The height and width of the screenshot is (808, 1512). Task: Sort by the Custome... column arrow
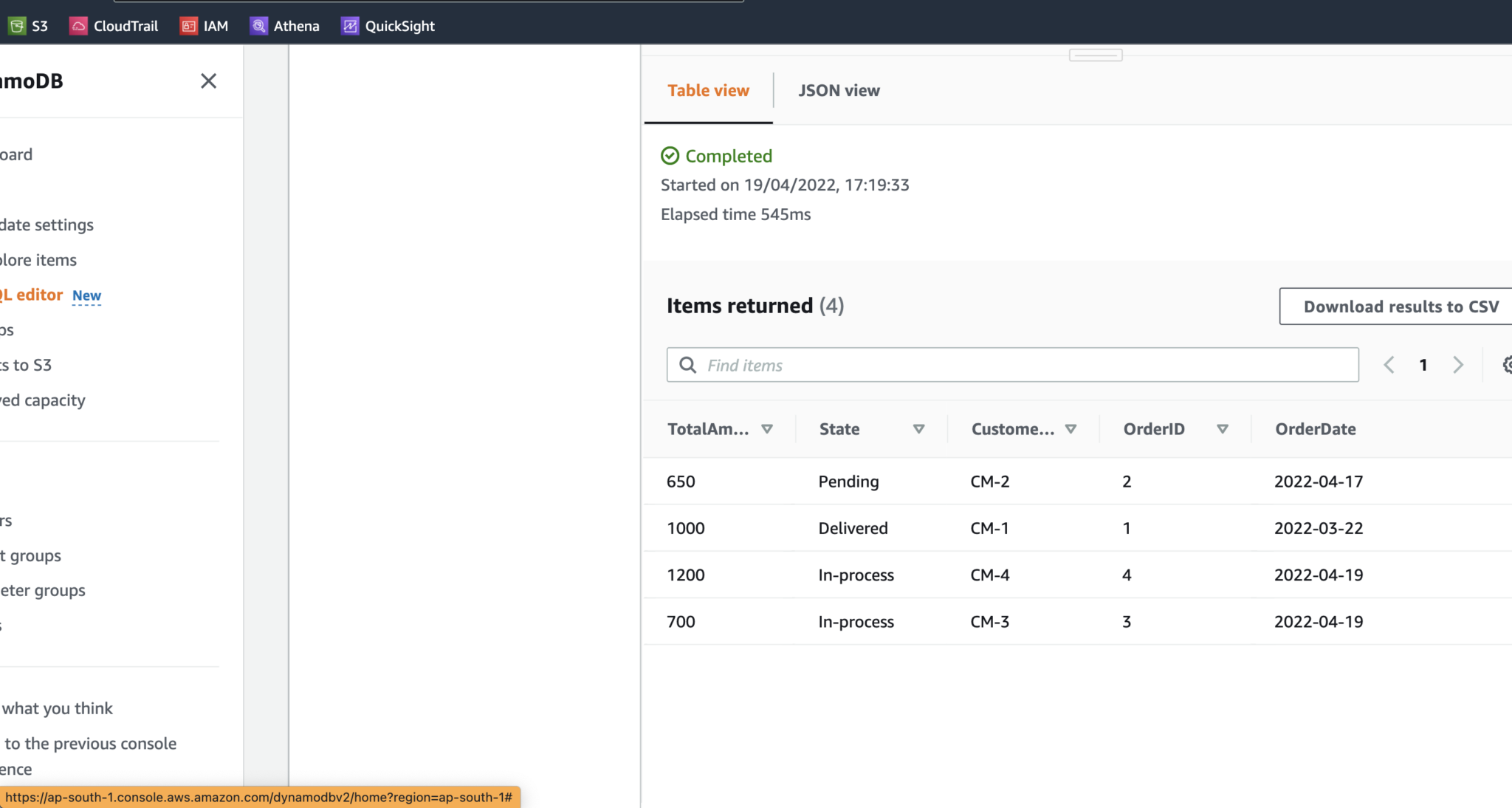point(1071,429)
